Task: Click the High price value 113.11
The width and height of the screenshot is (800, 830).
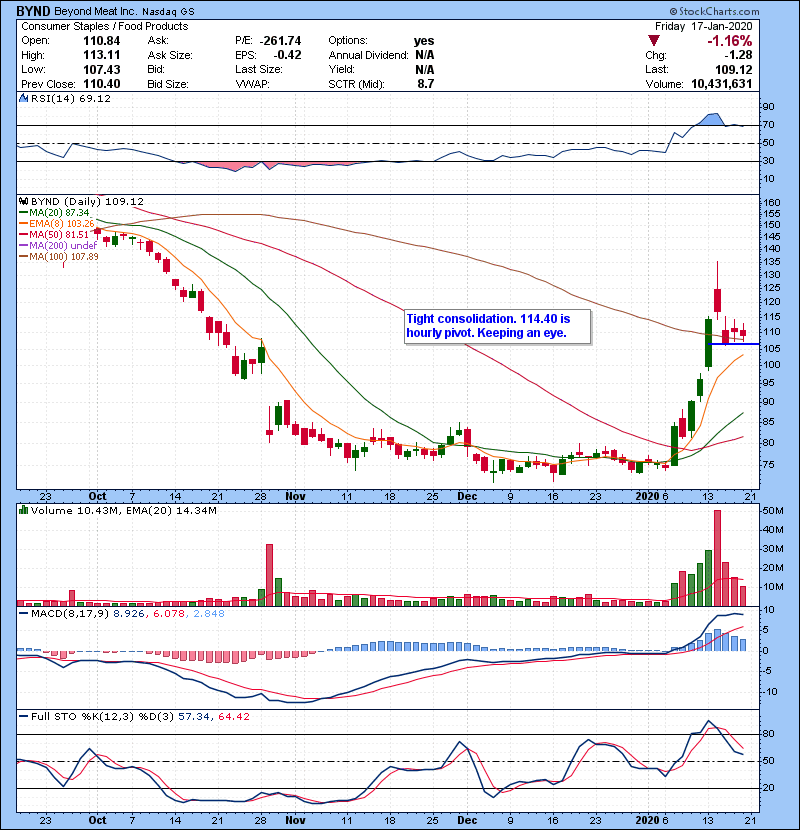Action: point(102,55)
